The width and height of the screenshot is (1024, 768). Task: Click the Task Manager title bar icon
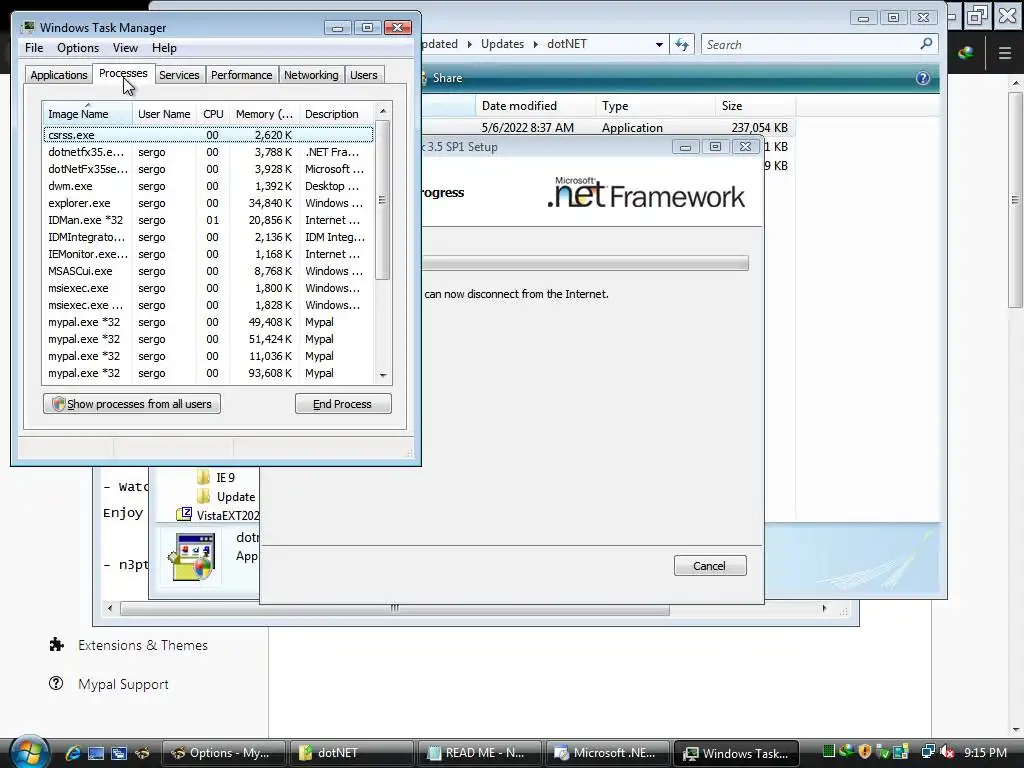coord(27,27)
